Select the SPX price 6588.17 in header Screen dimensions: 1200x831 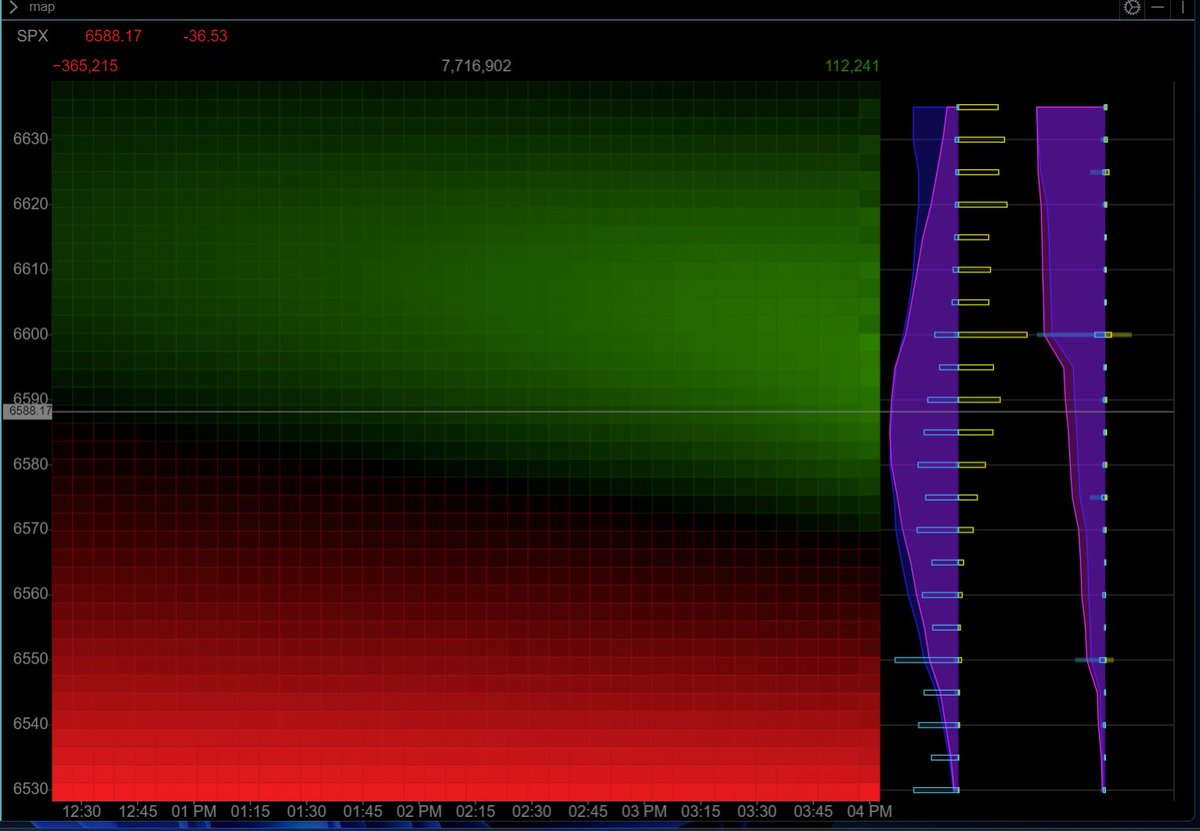click(113, 37)
